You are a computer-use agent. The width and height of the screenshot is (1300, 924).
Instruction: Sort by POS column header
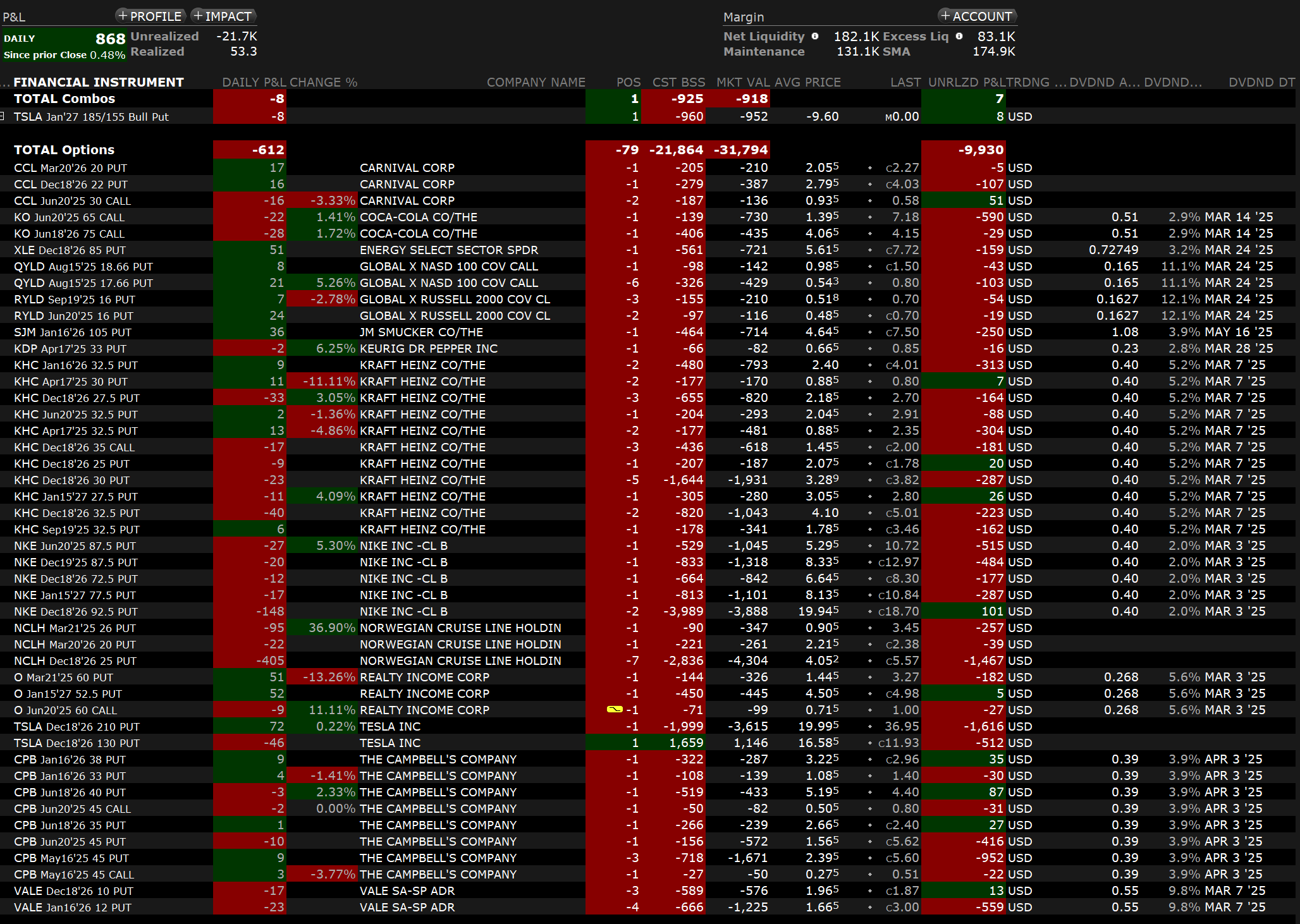(629, 82)
